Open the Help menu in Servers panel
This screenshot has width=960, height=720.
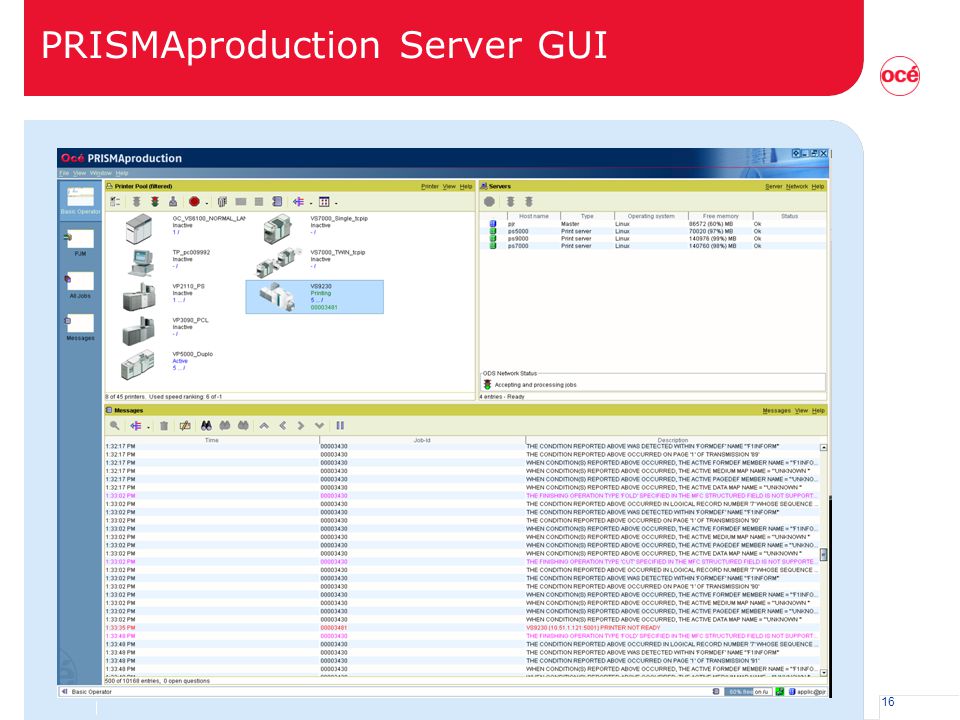tap(818, 186)
